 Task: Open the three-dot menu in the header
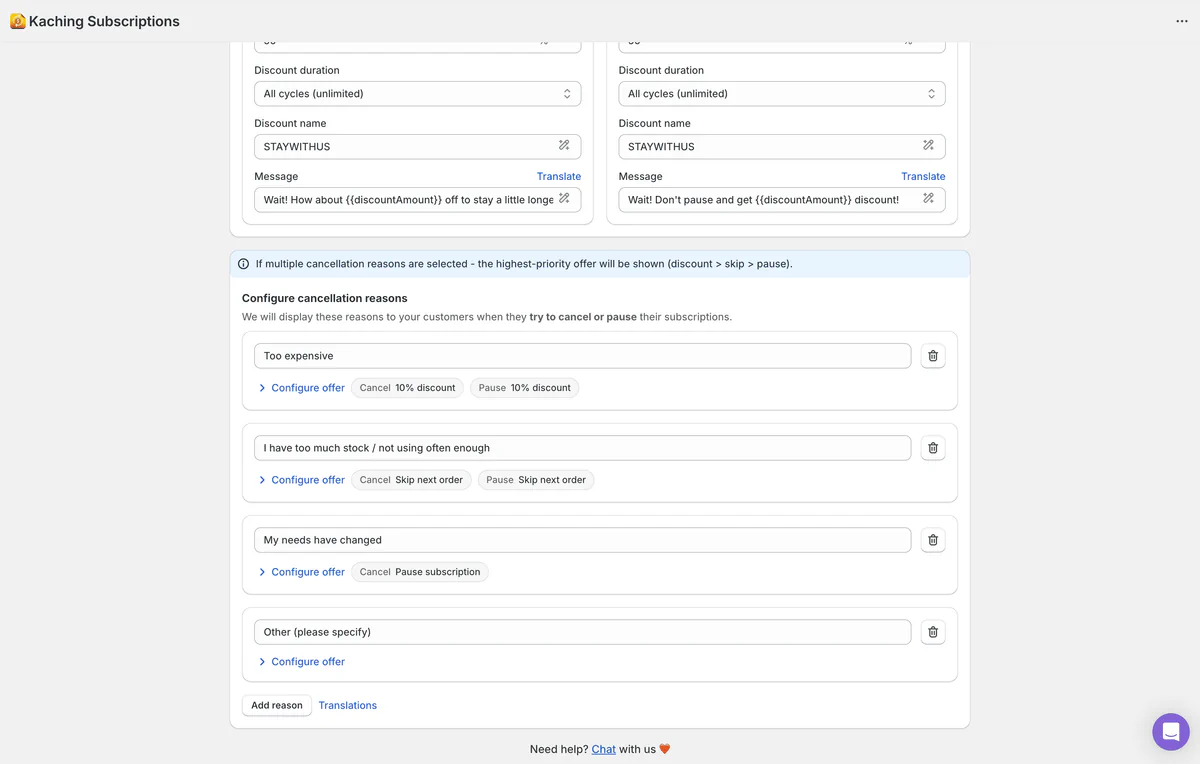(x=1182, y=21)
